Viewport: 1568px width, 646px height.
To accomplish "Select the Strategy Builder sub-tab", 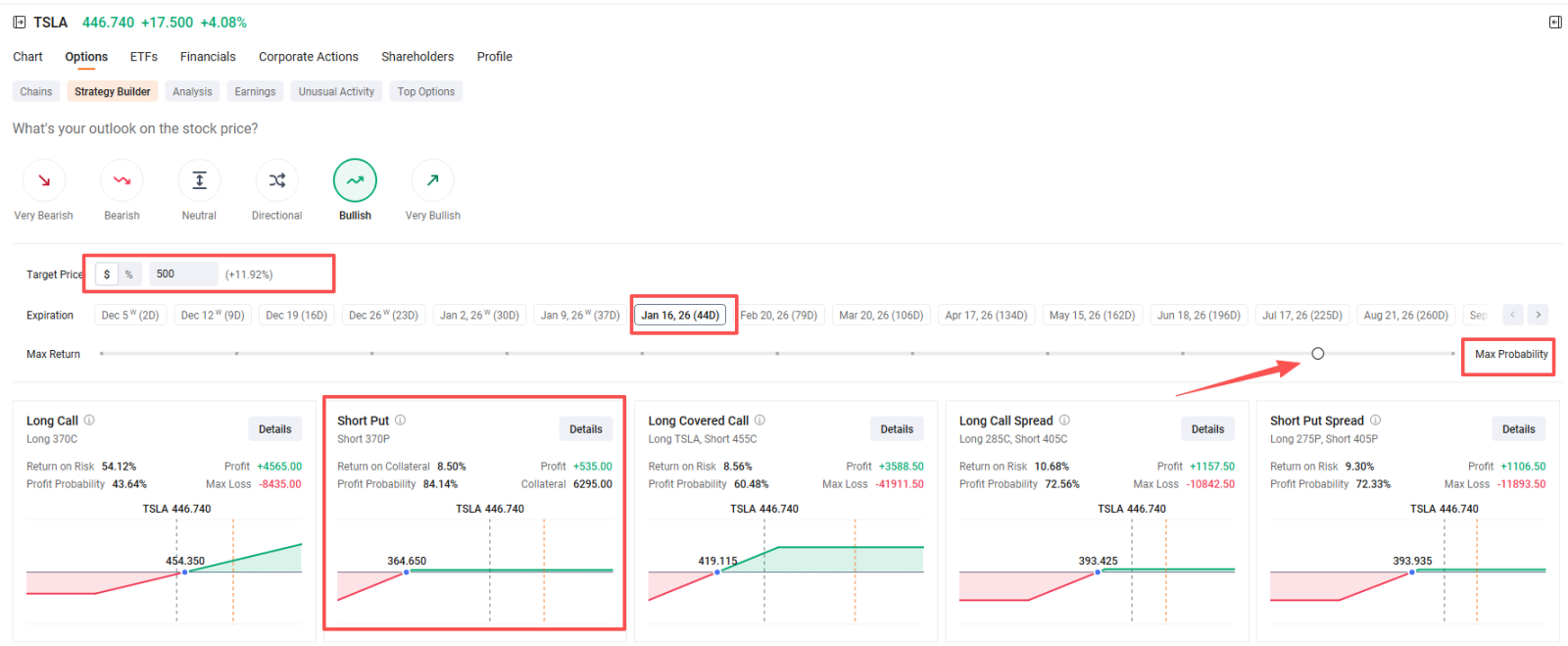I will point(113,91).
